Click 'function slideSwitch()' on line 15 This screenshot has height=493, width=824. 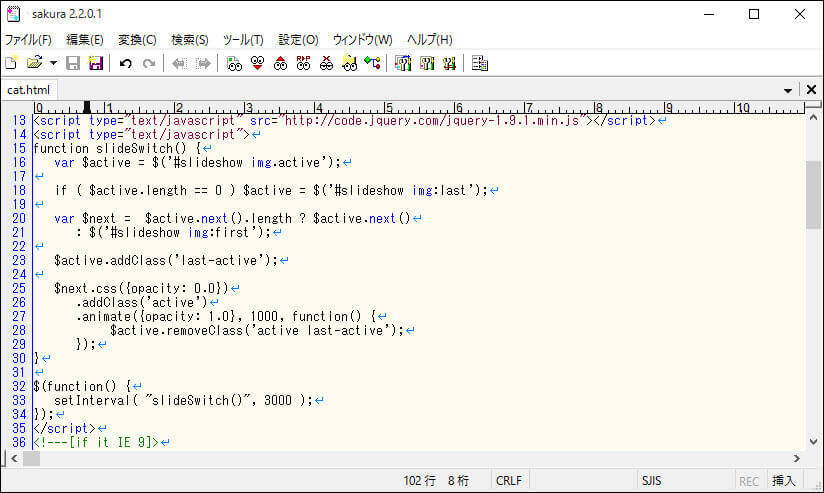point(109,149)
